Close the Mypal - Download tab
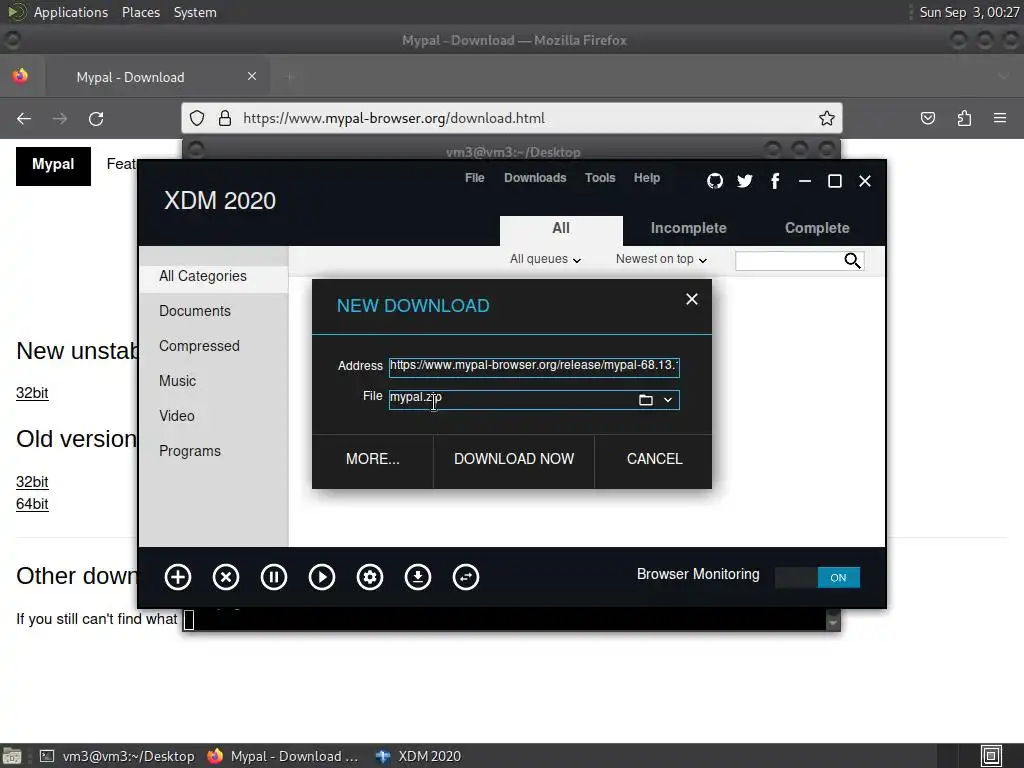 pos(252,76)
